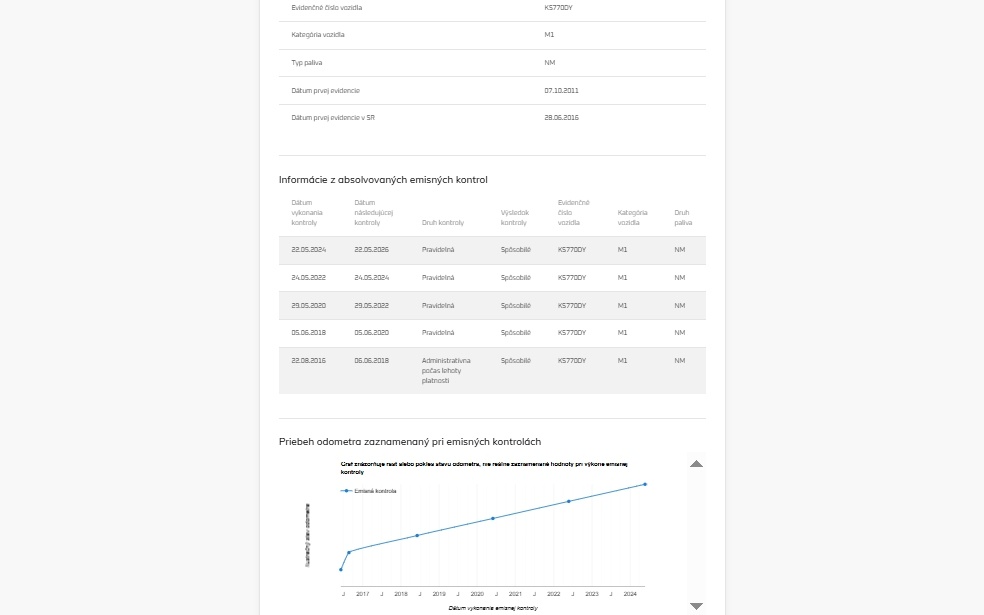Click the 2018 data point on chart

click(x=417, y=535)
